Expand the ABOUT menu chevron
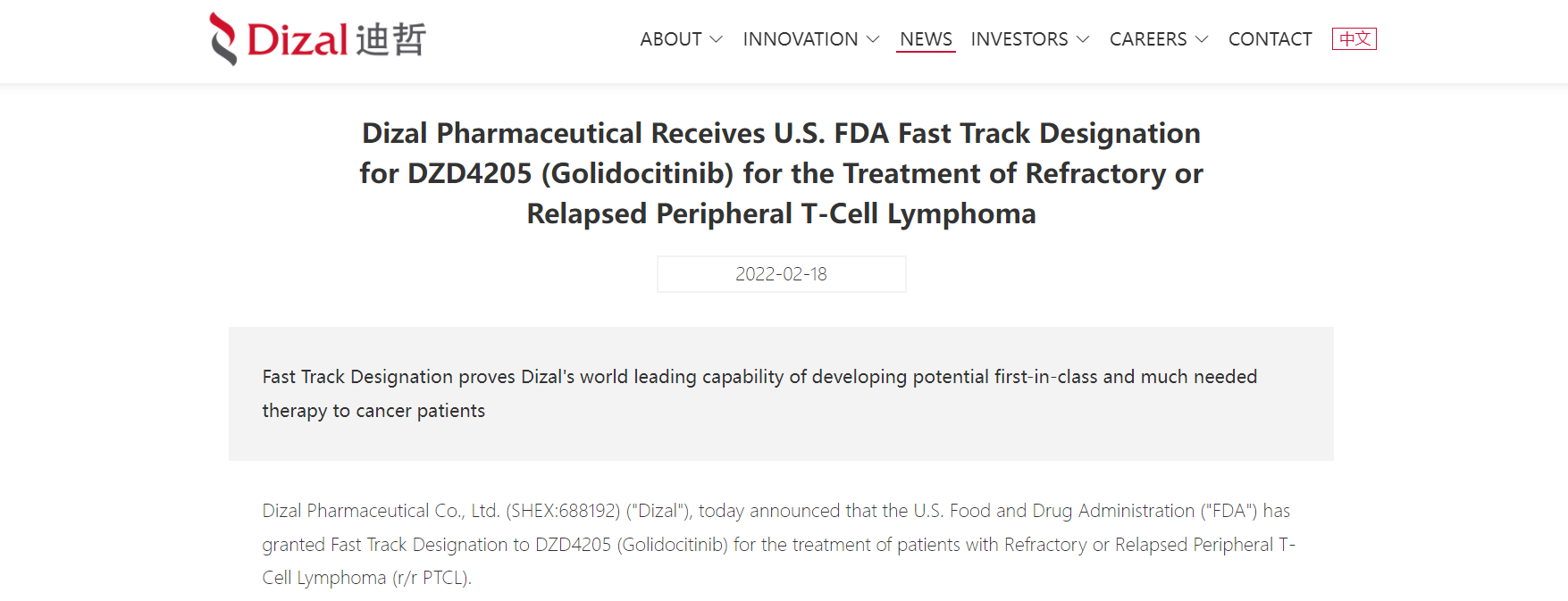1568x601 pixels. 716,39
